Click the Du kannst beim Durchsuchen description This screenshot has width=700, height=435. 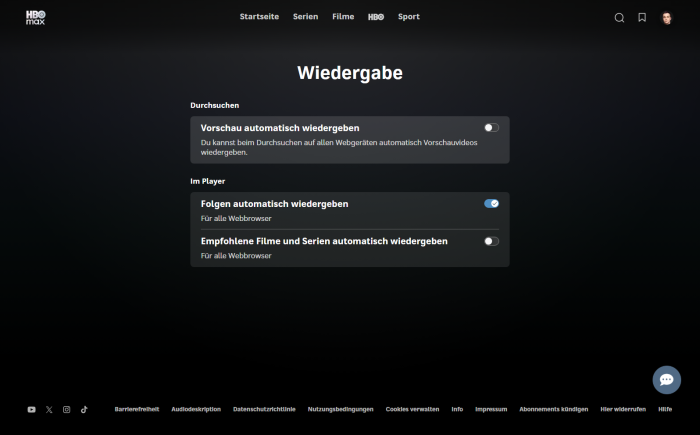click(x=339, y=147)
